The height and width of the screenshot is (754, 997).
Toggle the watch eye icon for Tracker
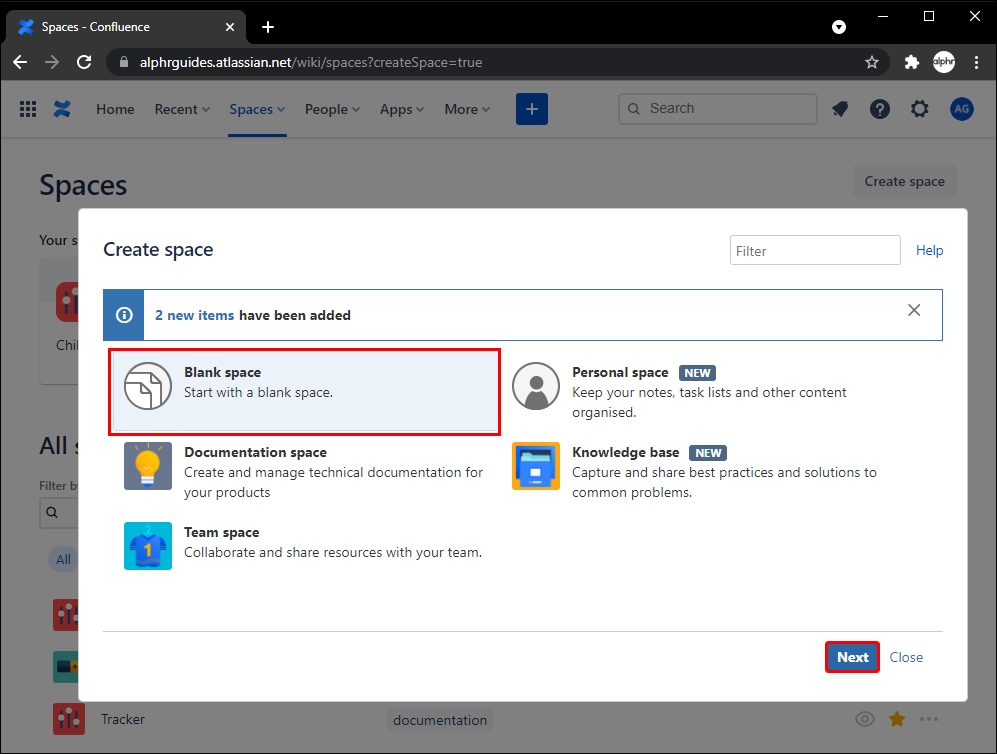[x=865, y=719]
